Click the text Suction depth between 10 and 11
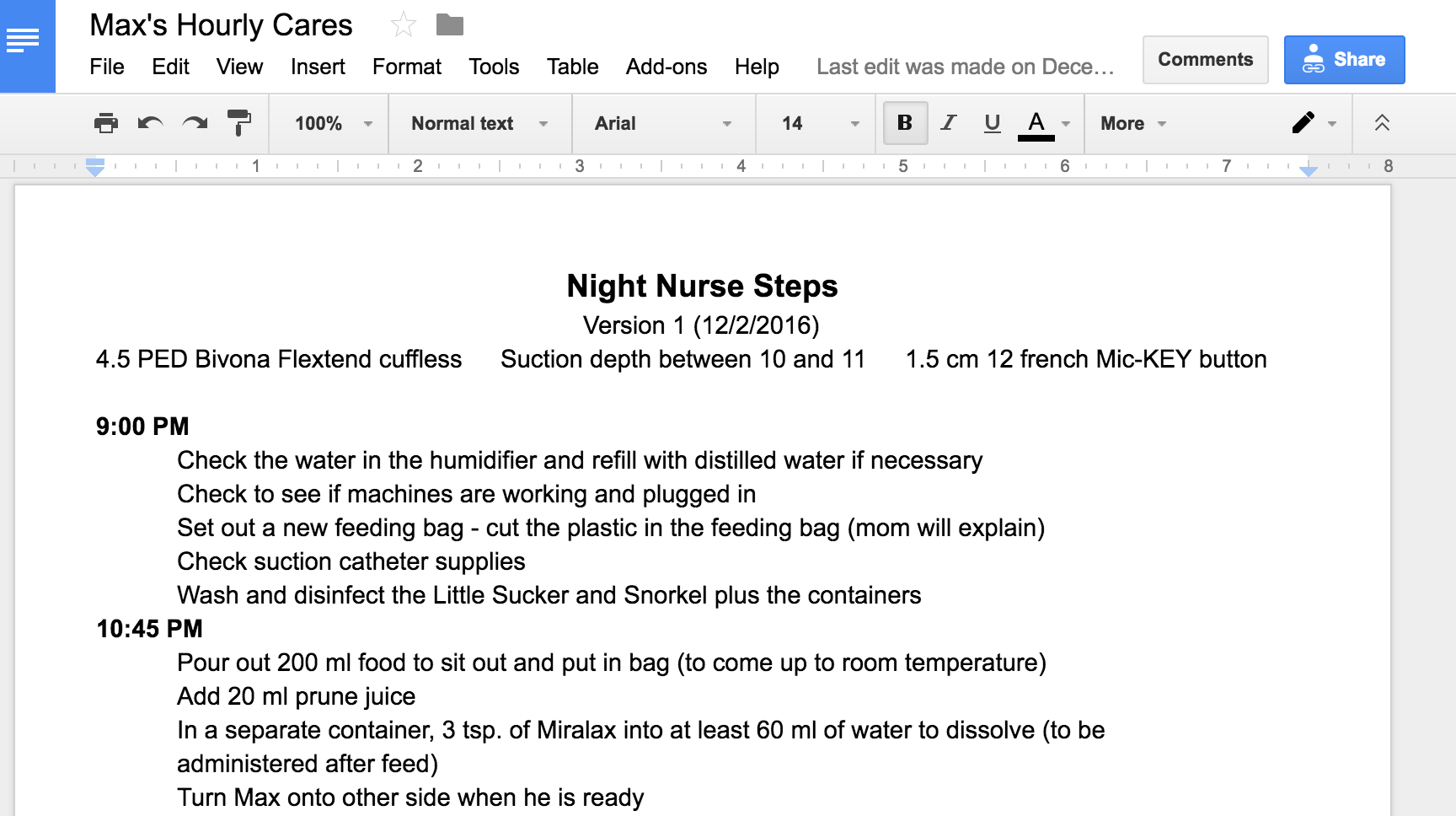The image size is (1456, 816). pyautogui.click(x=682, y=359)
